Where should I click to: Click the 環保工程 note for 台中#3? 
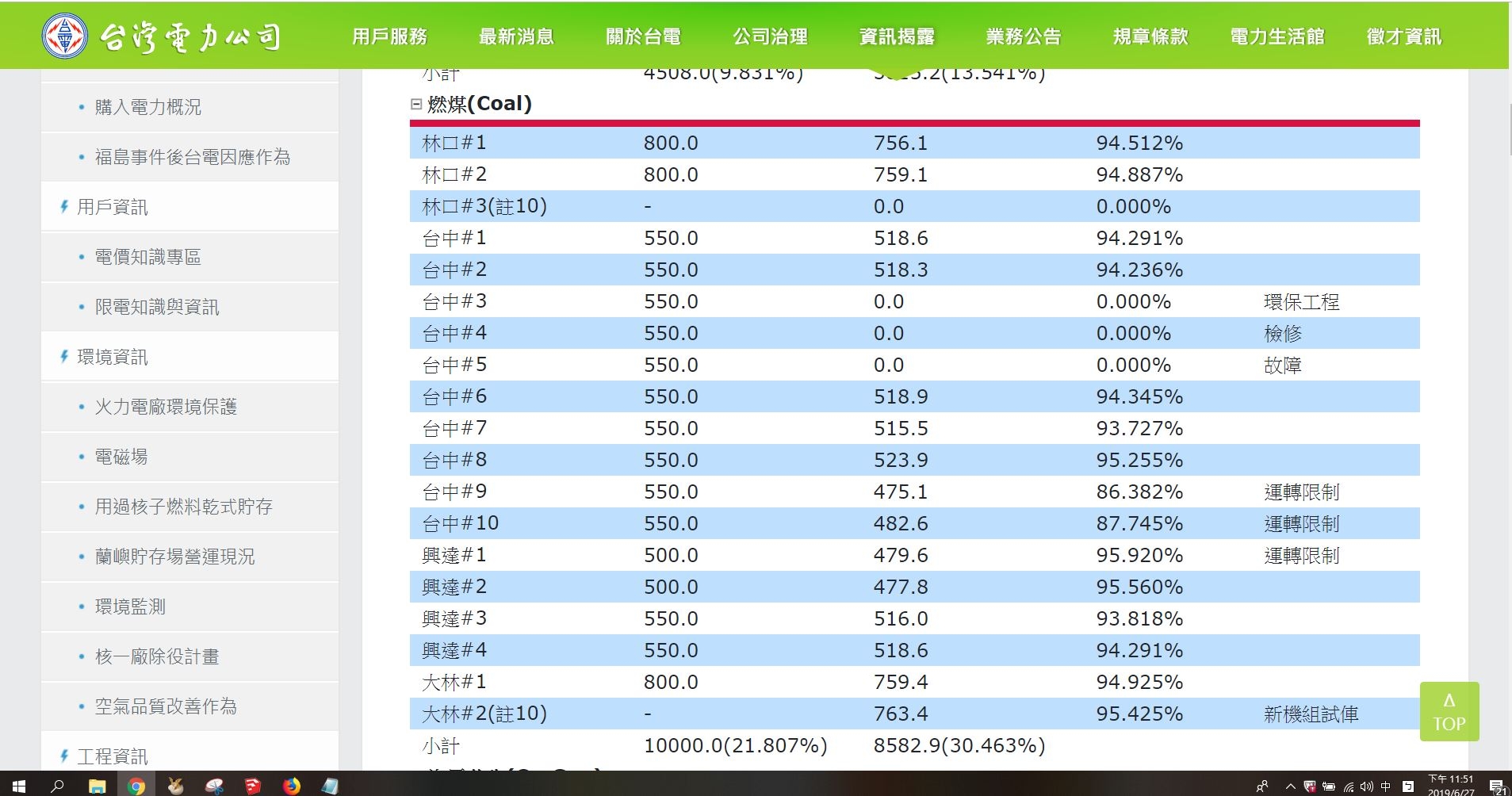[x=1301, y=302]
